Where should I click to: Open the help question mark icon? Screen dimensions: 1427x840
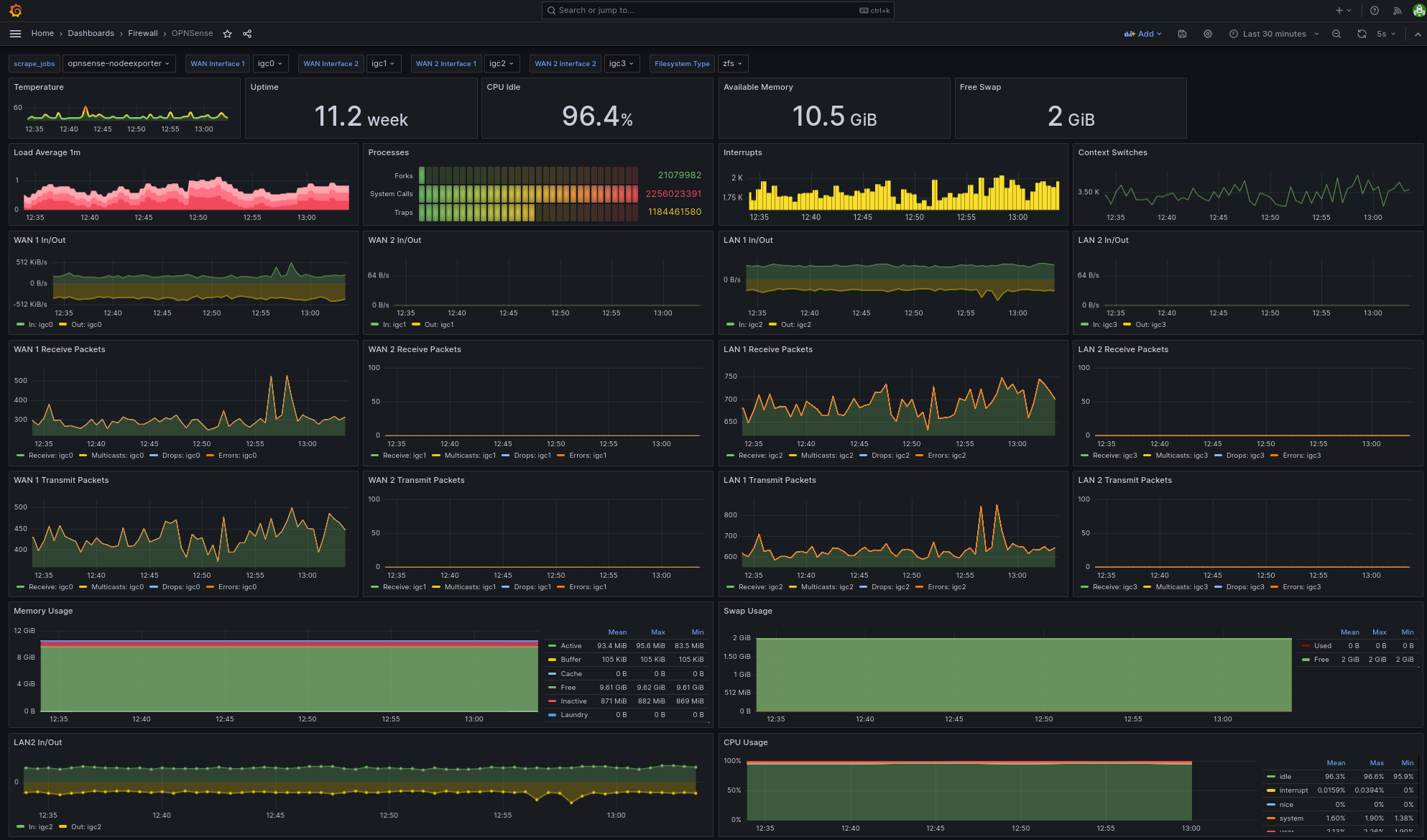pyautogui.click(x=1375, y=11)
